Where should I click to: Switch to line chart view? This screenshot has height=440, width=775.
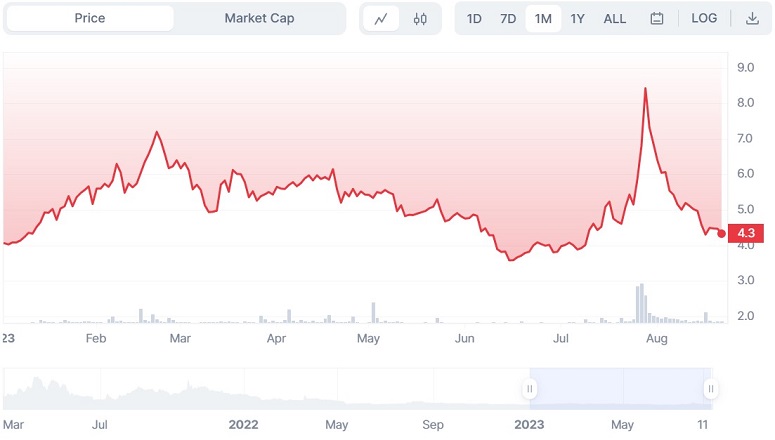point(381,19)
